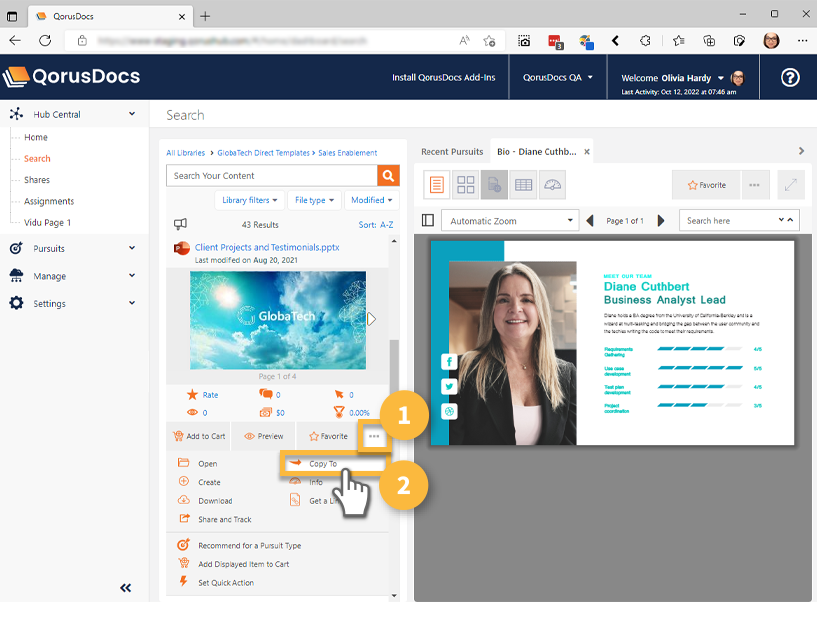Click the comments bubble count icon
The height and width of the screenshot is (618, 817).
point(266,394)
